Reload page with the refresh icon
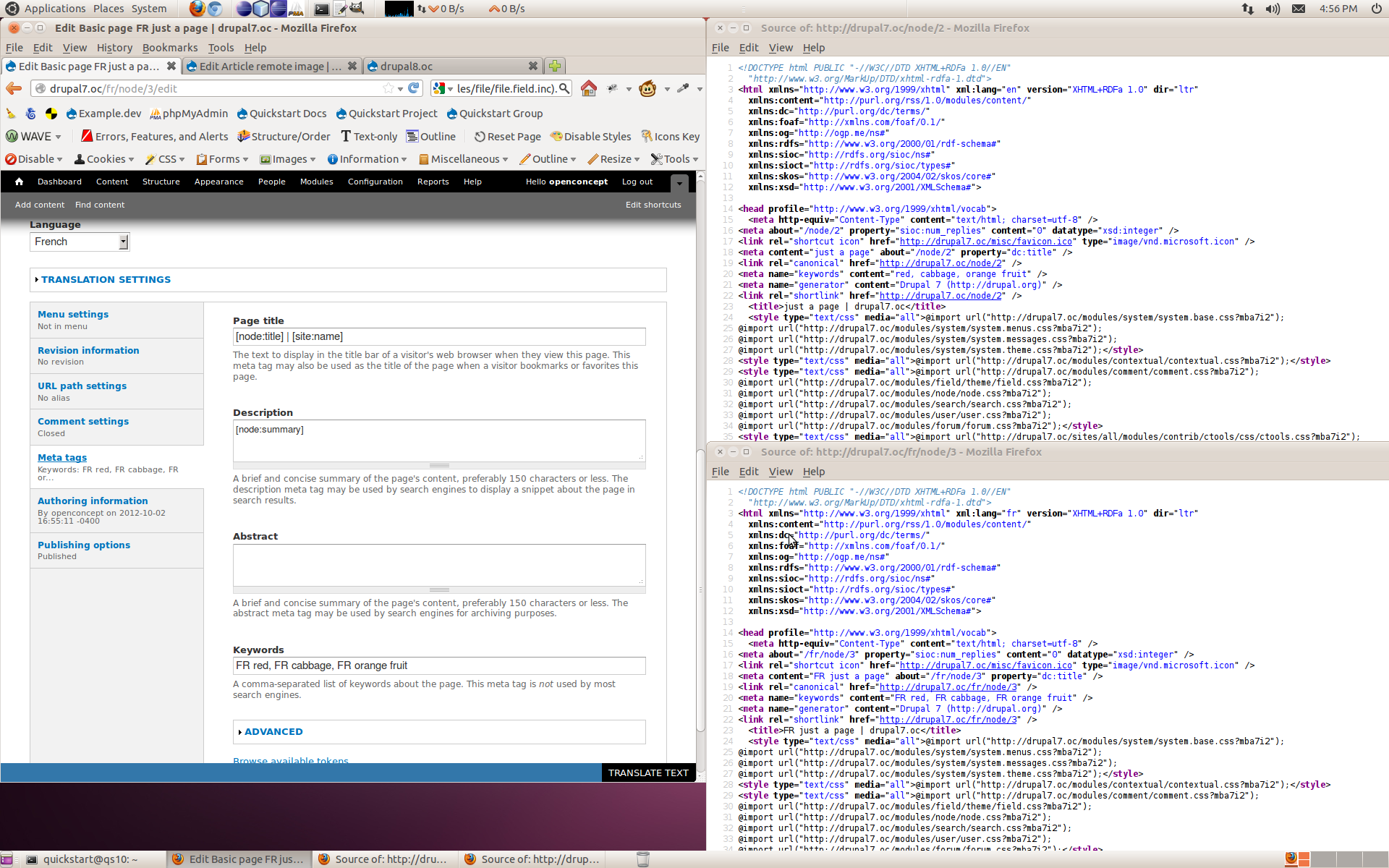This screenshot has width=1389, height=868. pyautogui.click(x=414, y=88)
